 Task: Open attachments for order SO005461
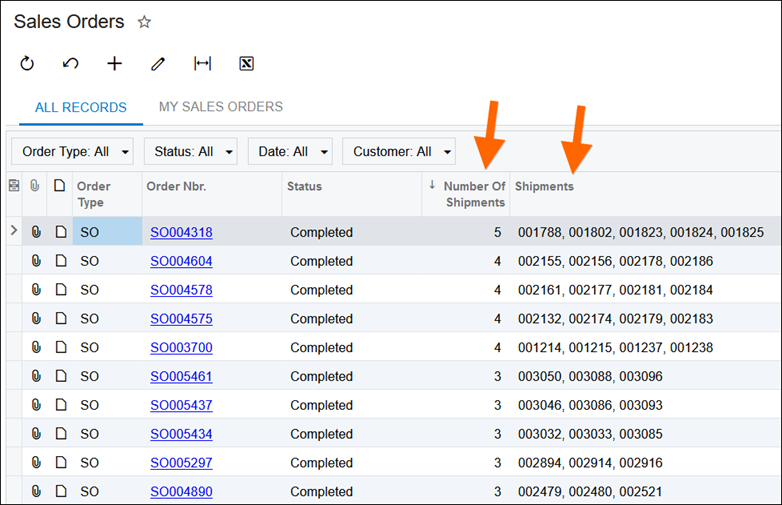[x=36, y=376]
